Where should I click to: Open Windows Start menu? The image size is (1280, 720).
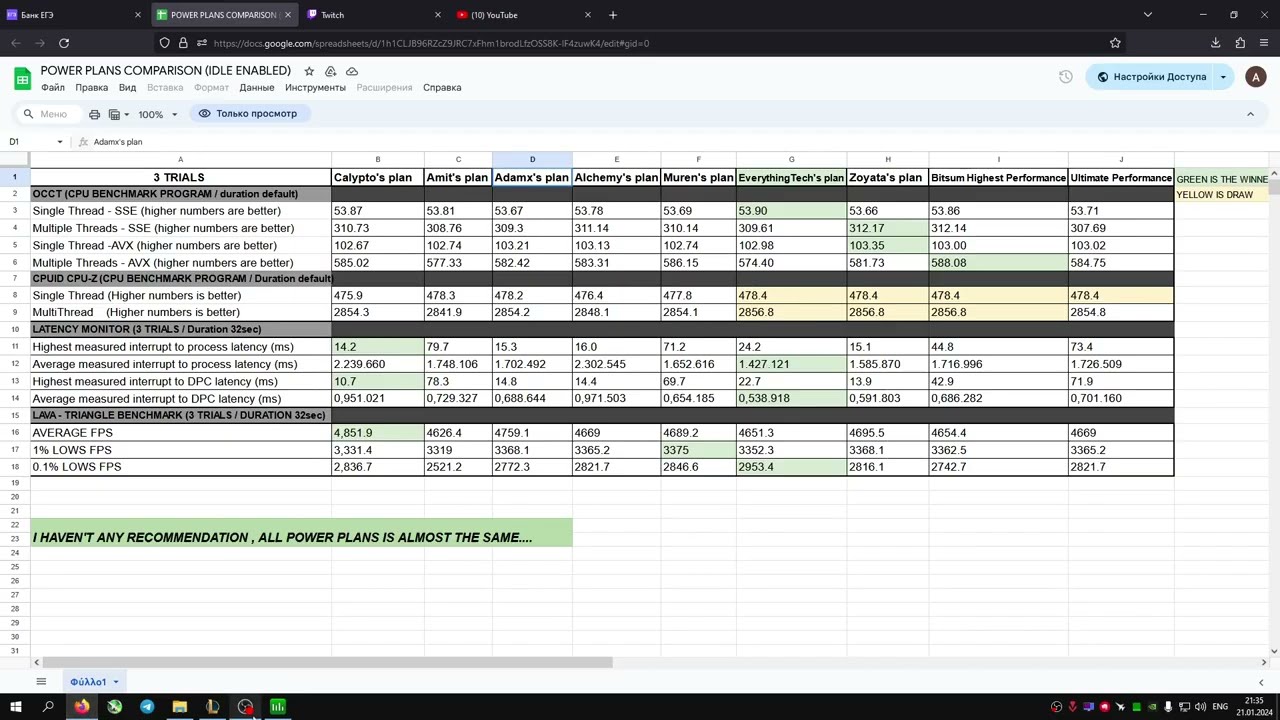pyautogui.click(x=16, y=707)
